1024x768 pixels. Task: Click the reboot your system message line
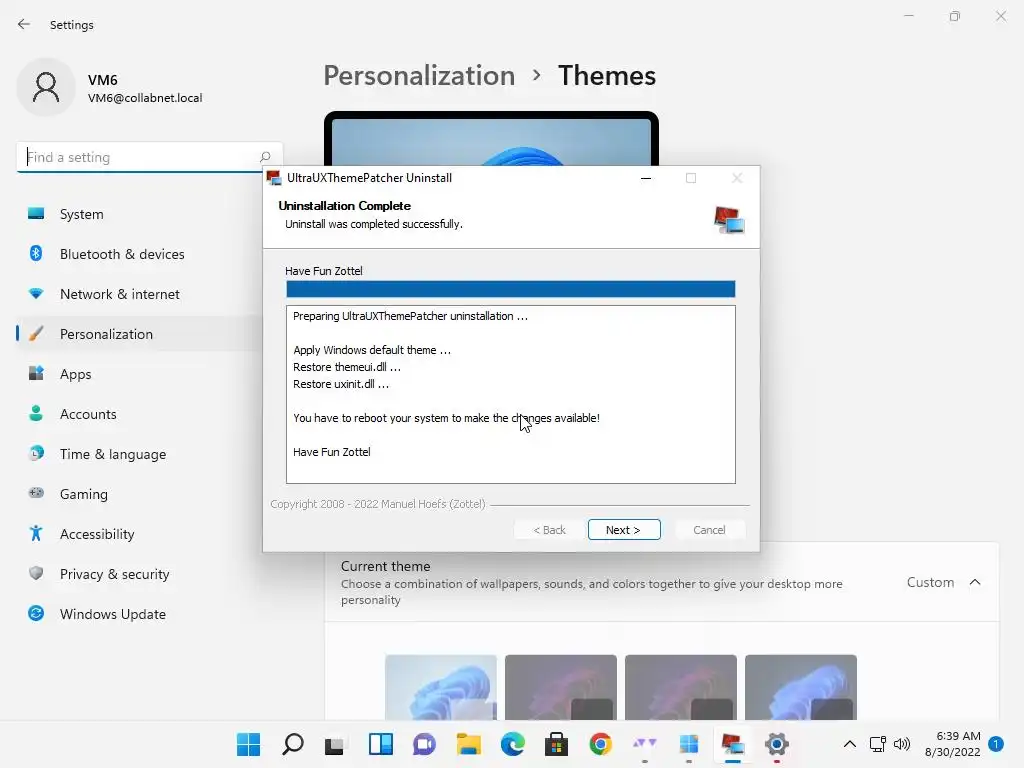[x=446, y=418]
